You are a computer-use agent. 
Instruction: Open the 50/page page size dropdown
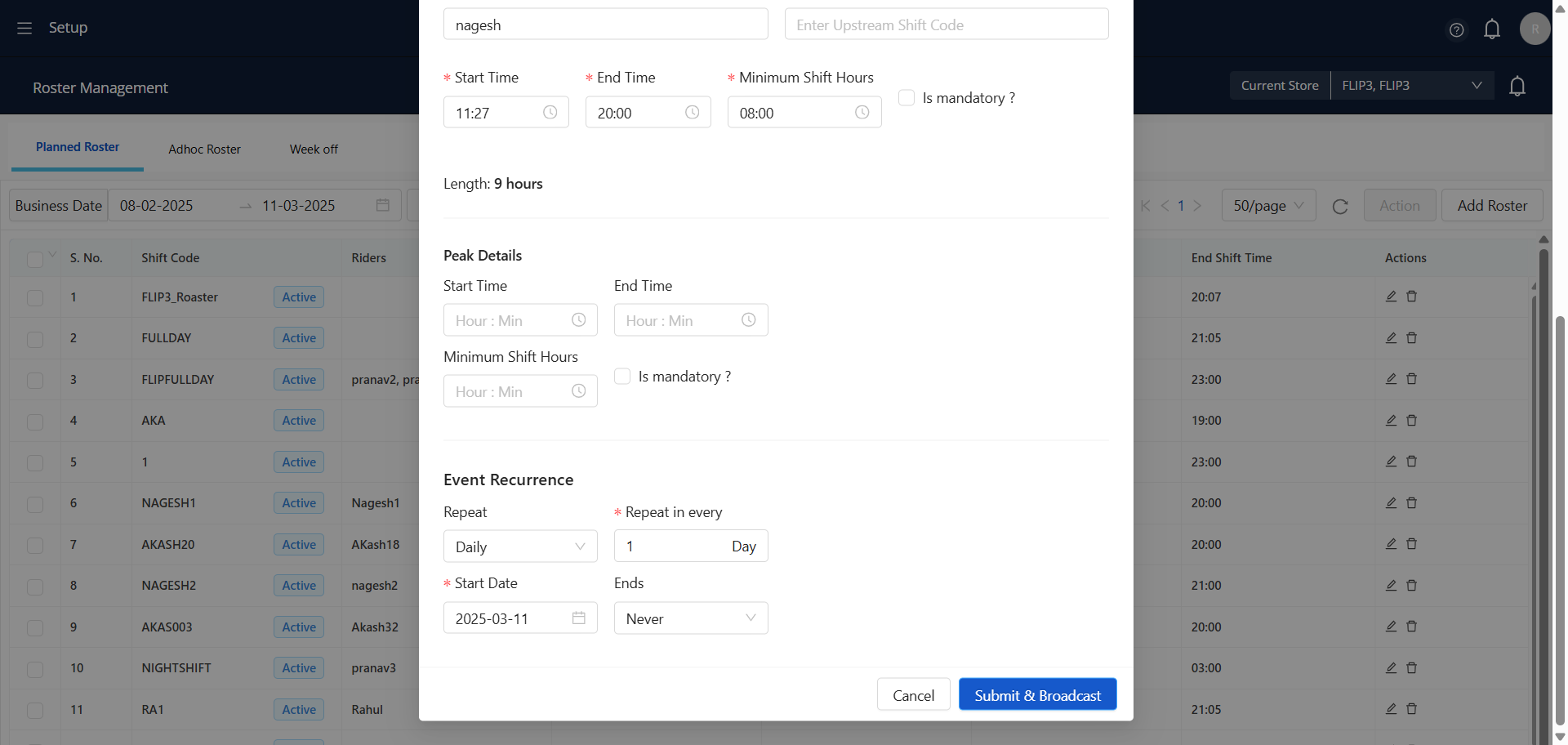click(x=1268, y=206)
